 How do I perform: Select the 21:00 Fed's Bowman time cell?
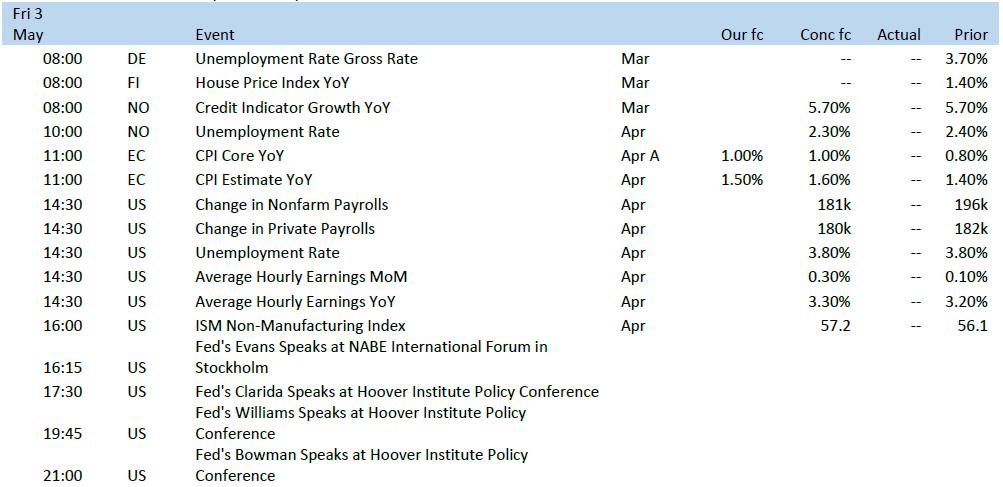click(63, 475)
